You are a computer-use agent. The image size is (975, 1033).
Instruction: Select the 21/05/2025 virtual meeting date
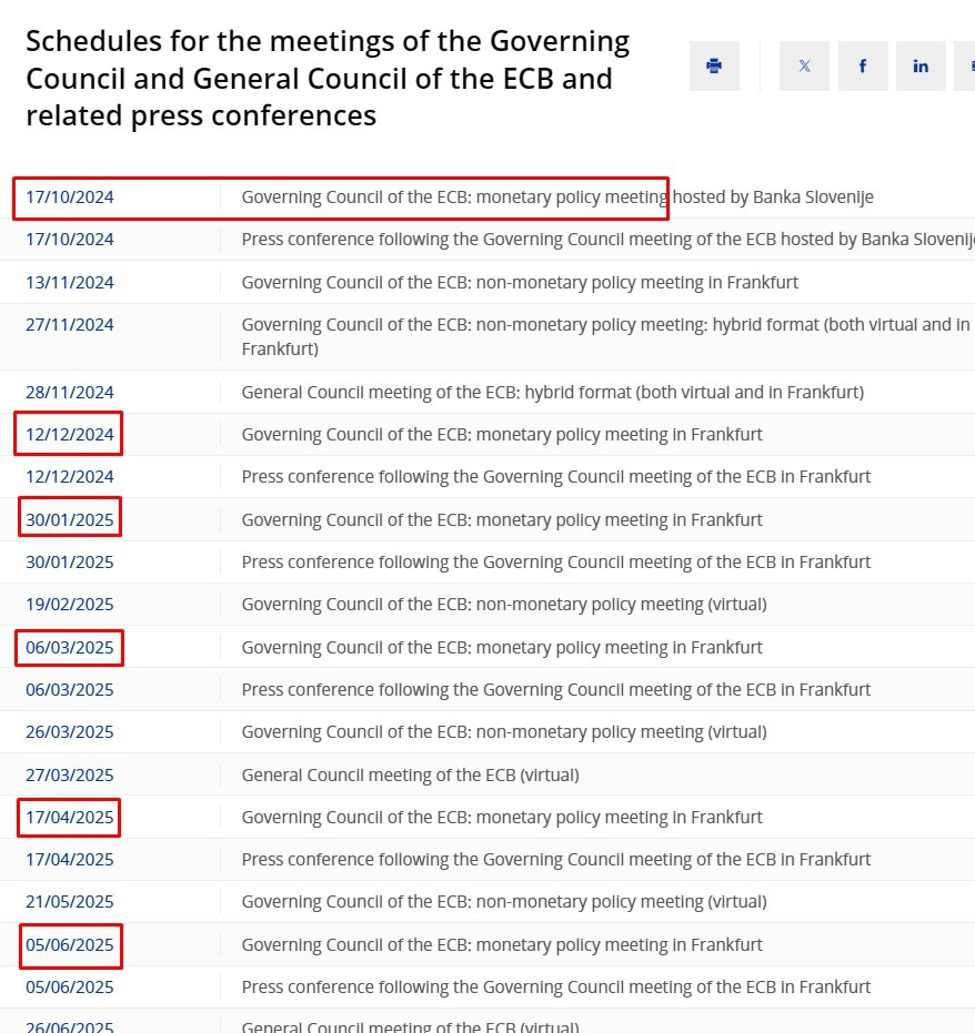tap(70, 901)
